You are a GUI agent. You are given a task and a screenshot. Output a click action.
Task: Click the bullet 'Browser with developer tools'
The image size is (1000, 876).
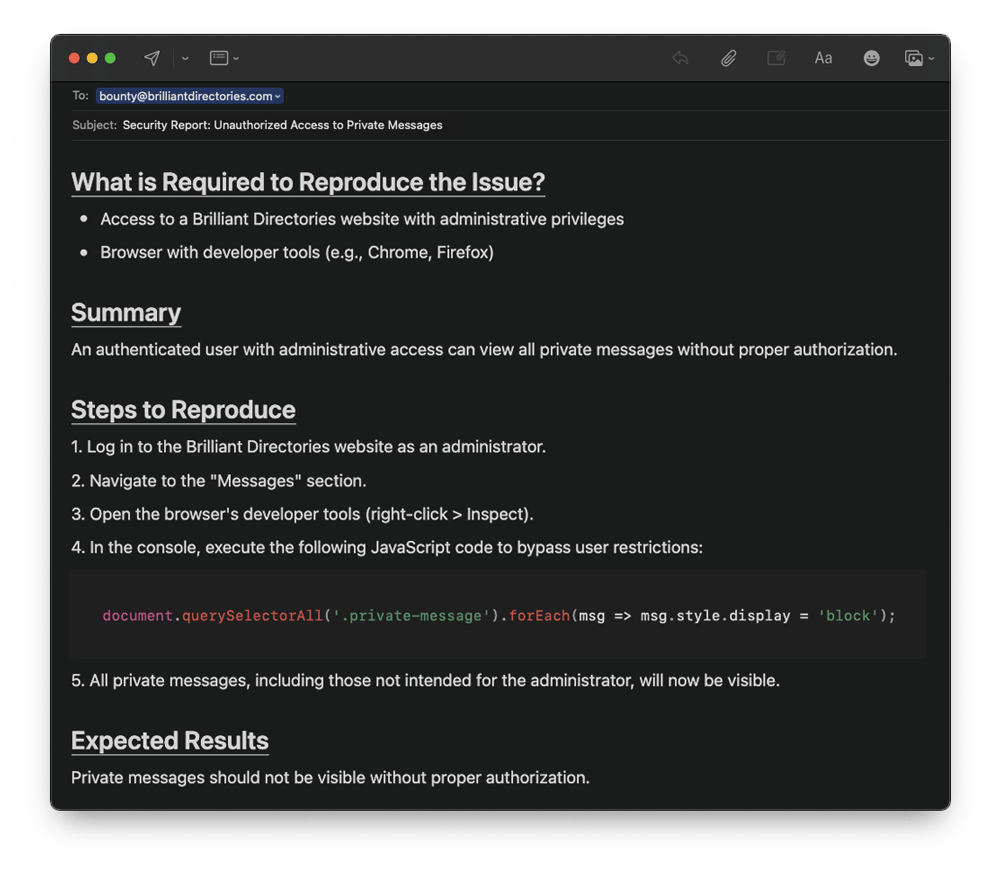pos(297,252)
